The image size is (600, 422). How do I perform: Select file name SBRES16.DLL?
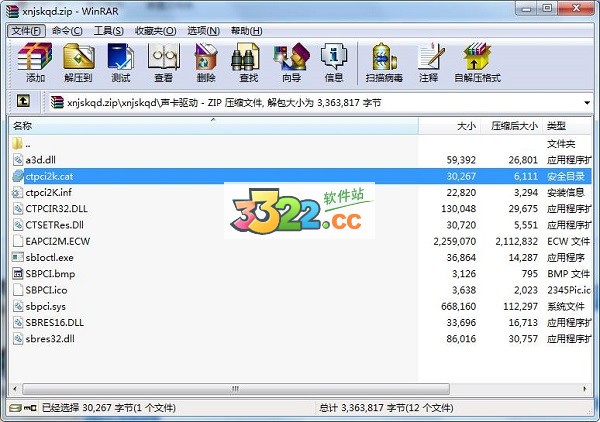(55, 323)
